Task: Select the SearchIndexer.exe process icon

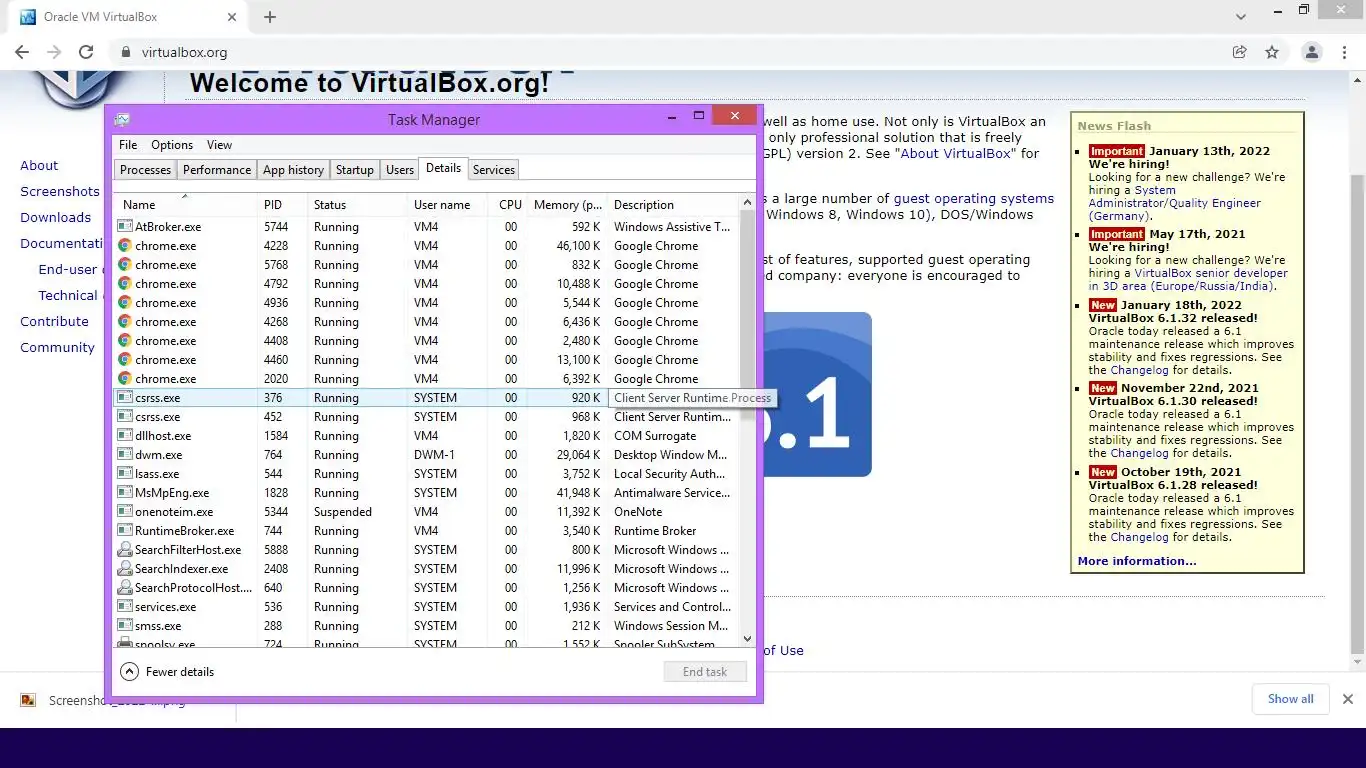Action: pyautogui.click(x=125, y=569)
